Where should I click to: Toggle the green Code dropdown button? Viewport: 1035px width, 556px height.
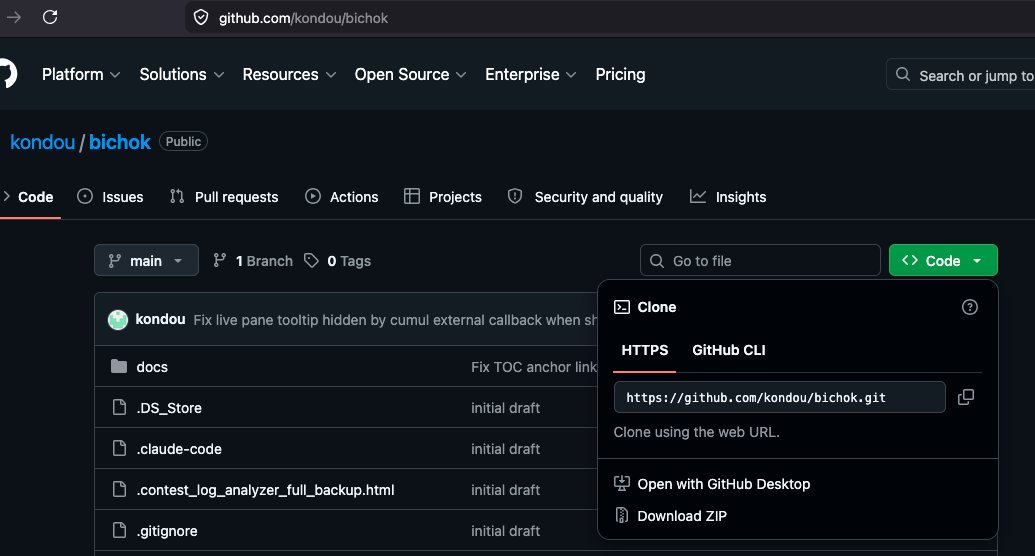(943, 261)
